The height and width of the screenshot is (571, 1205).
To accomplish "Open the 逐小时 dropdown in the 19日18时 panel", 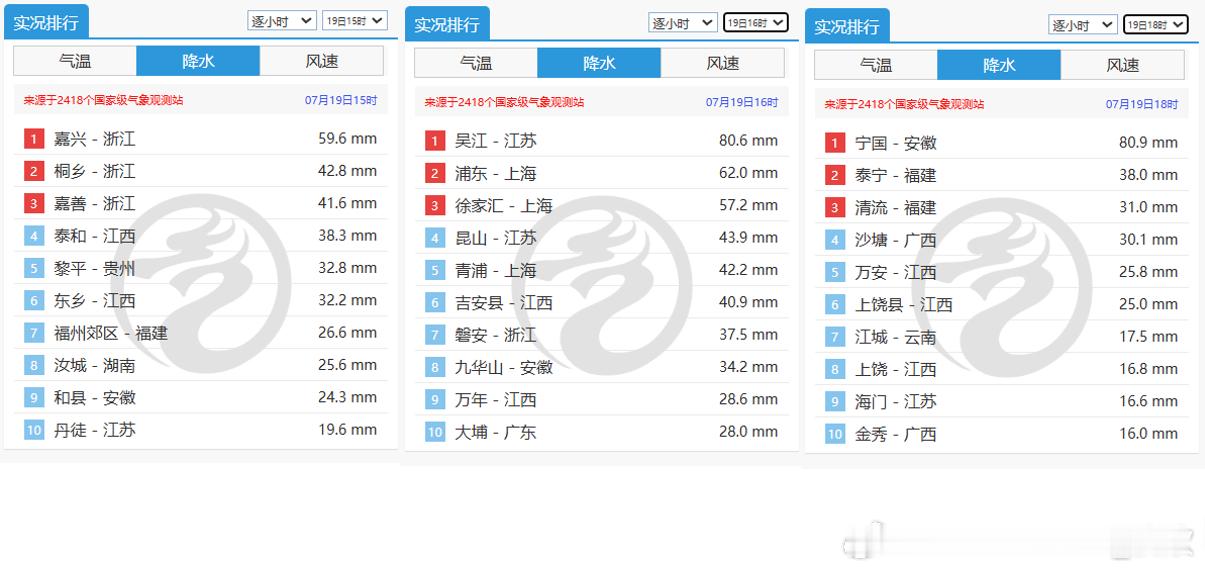I will [1083, 25].
